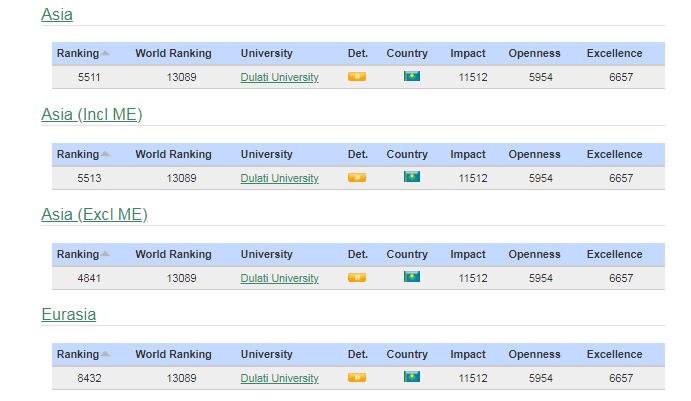Open the Asia (Incl ME) heading link
This screenshot has width=691, height=401.
pyautogui.click(x=91, y=115)
